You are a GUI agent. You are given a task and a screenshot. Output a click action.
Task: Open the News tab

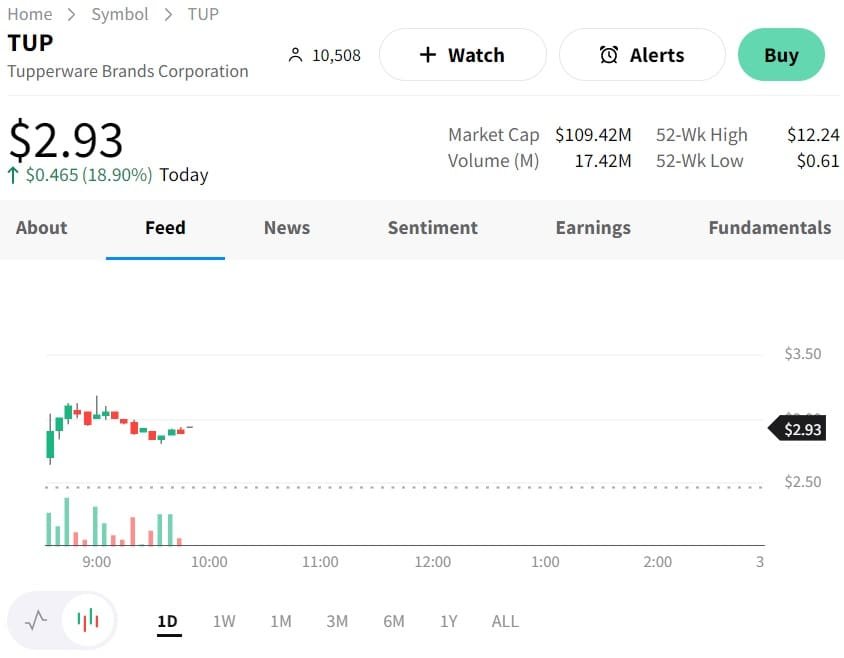[287, 228]
